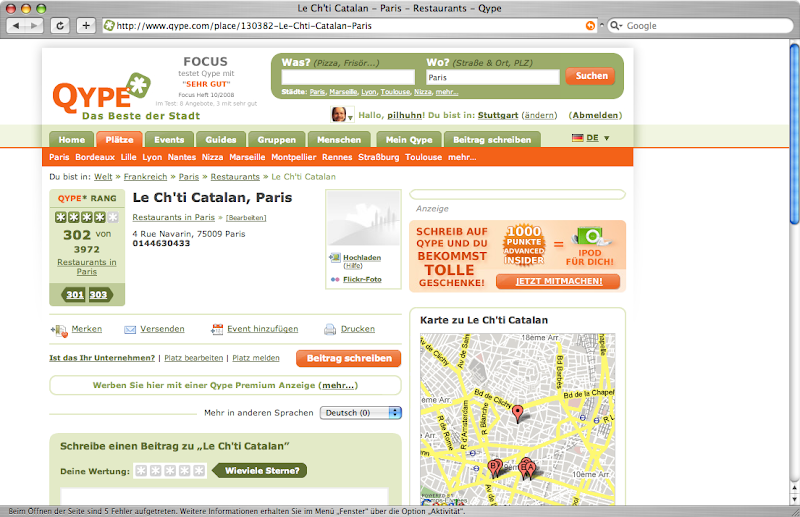Switch to the Events tab

[x=169, y=139]
